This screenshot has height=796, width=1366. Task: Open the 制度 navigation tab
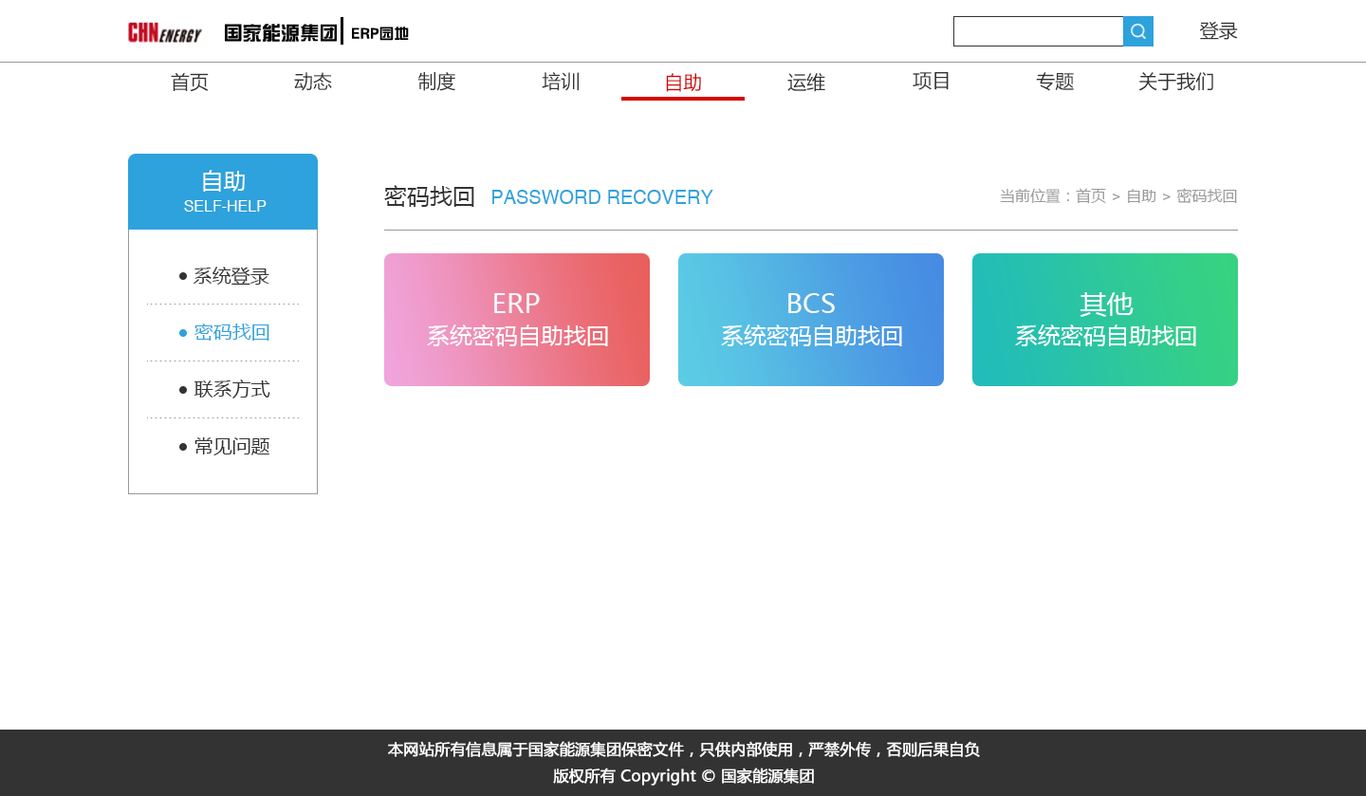click(437, 82)
